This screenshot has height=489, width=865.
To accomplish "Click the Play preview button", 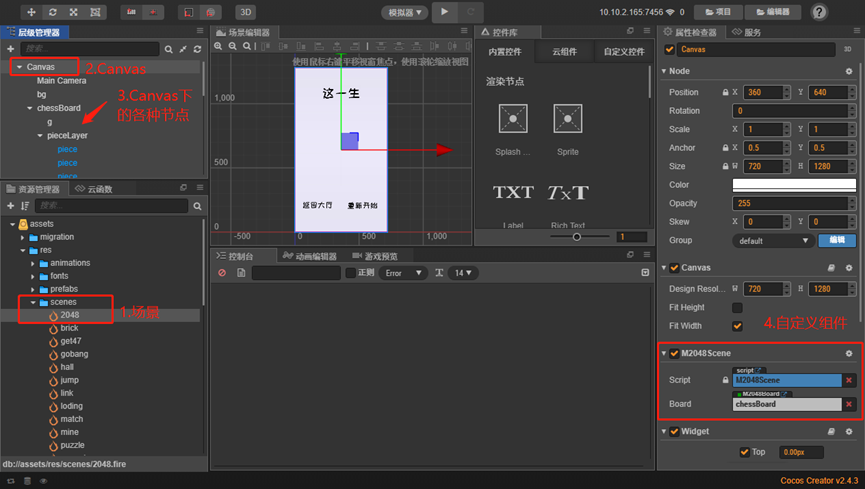I will point(445,12).
